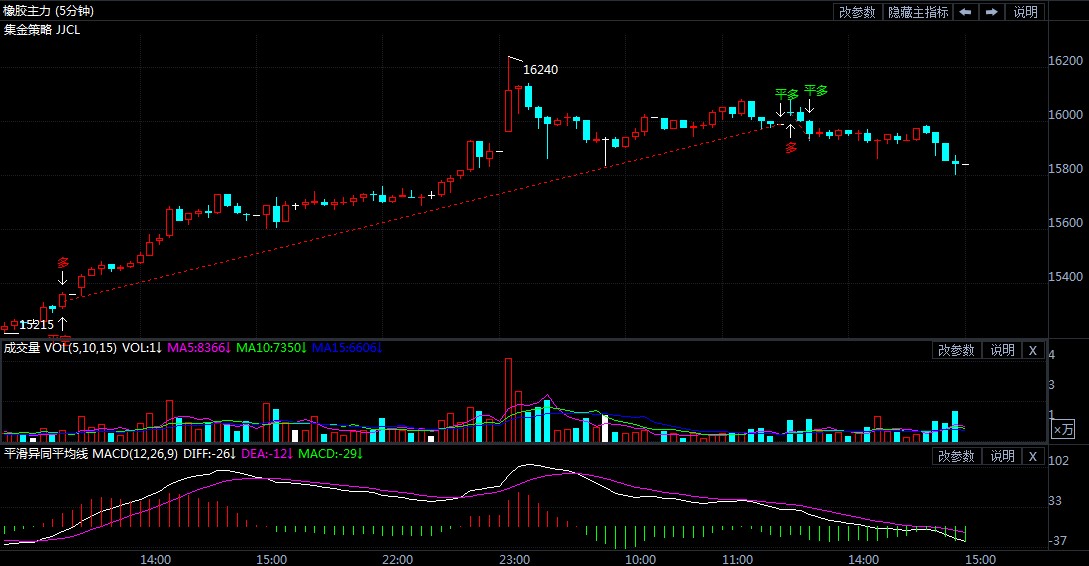Viewport: 1089px width, 566px height.
Task: Click the right arrow navigation button
Action: pos(991,12)
